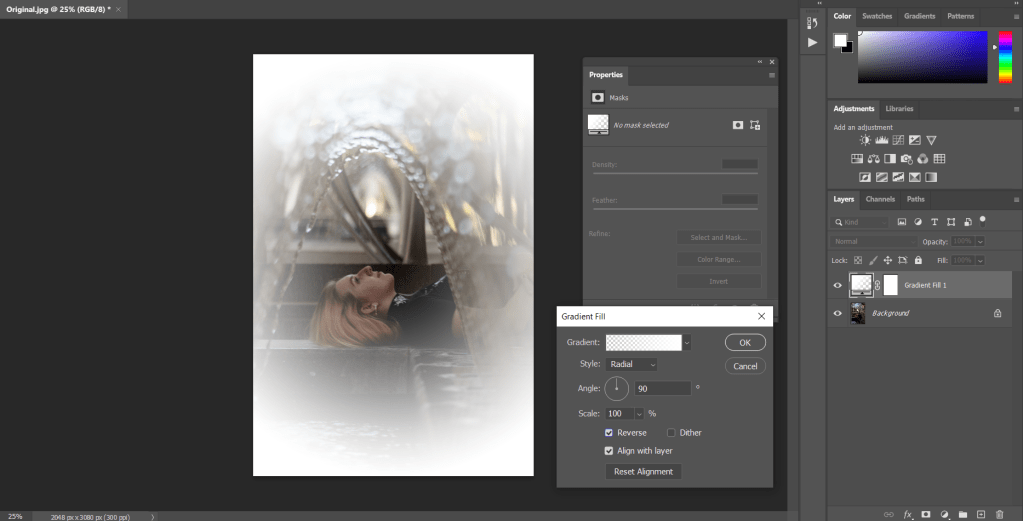This screenshot has width=1023, height=521.
Task: Hide the Gradient Fill 1 layer
Action: point(838,285)
